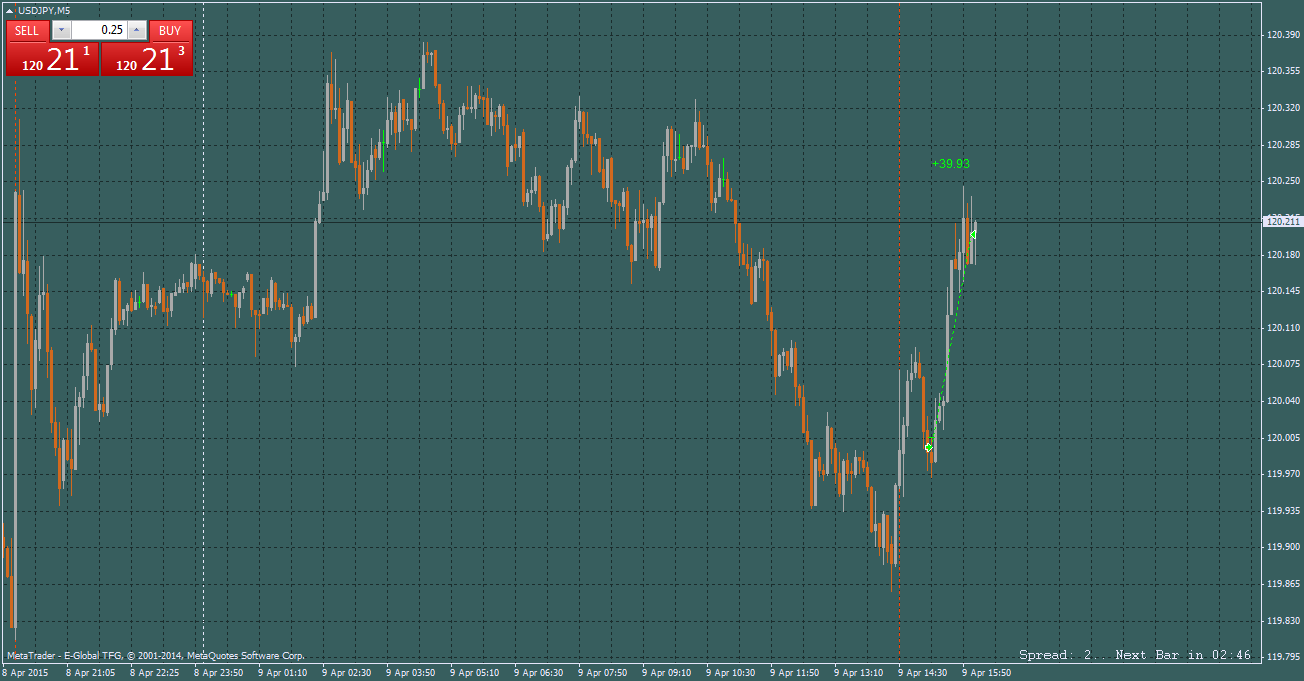This screenshot has width=1304, height=681.
Task: Click the 120.285 price axis label
Action: pos(1282,145)
